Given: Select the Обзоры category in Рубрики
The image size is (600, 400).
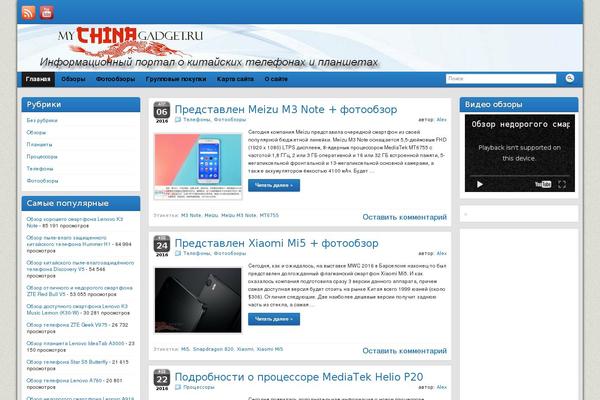Looking at the screenshot, I should (x=36, y=132).
